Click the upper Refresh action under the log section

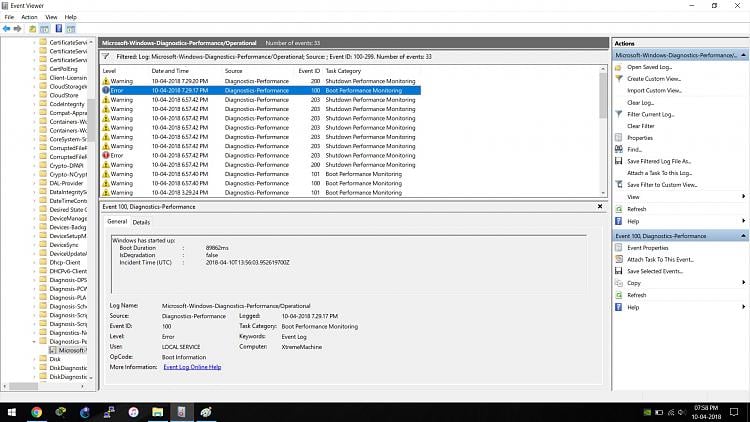637,209
